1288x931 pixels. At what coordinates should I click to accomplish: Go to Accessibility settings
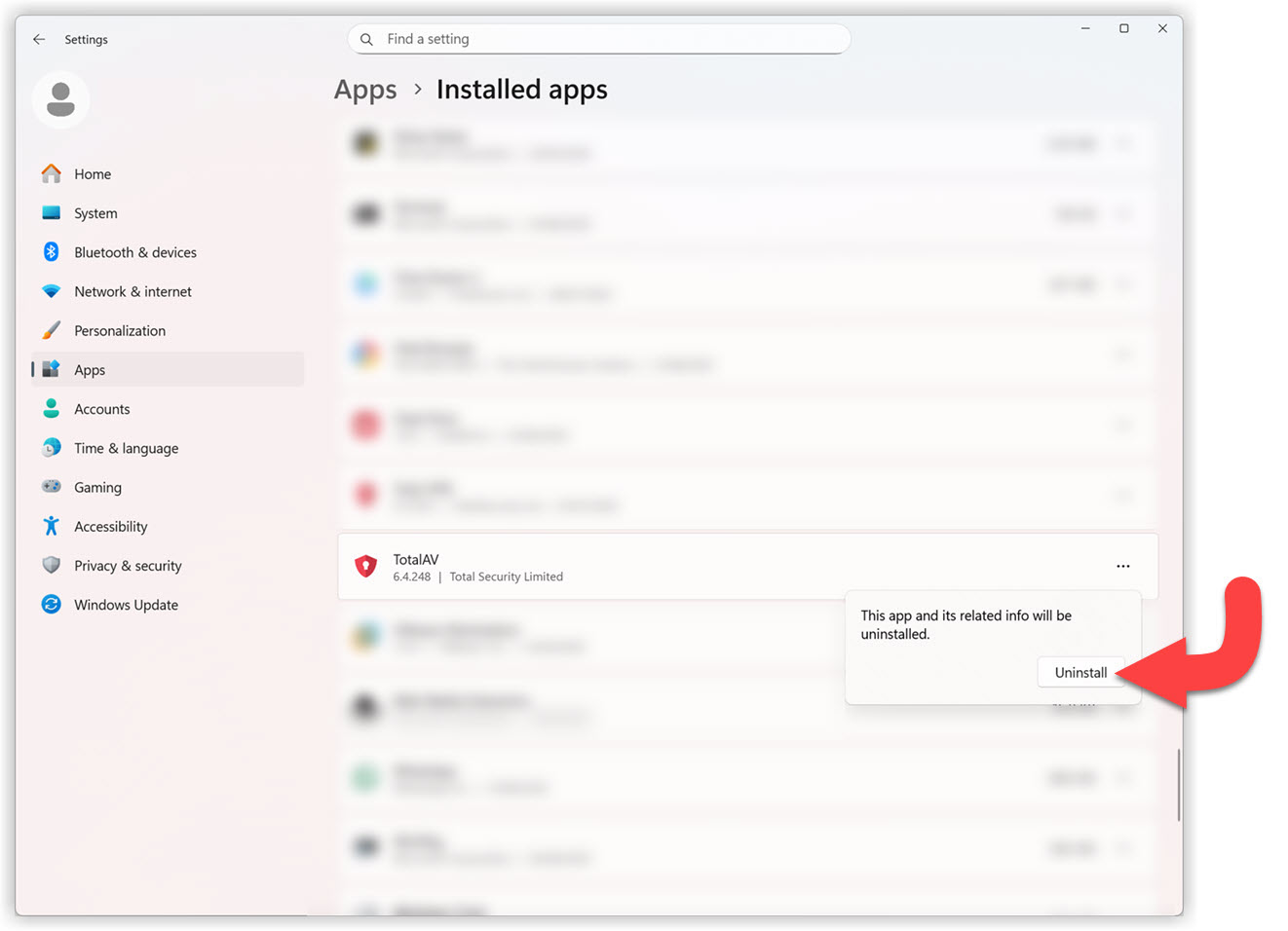coord(110,527)
